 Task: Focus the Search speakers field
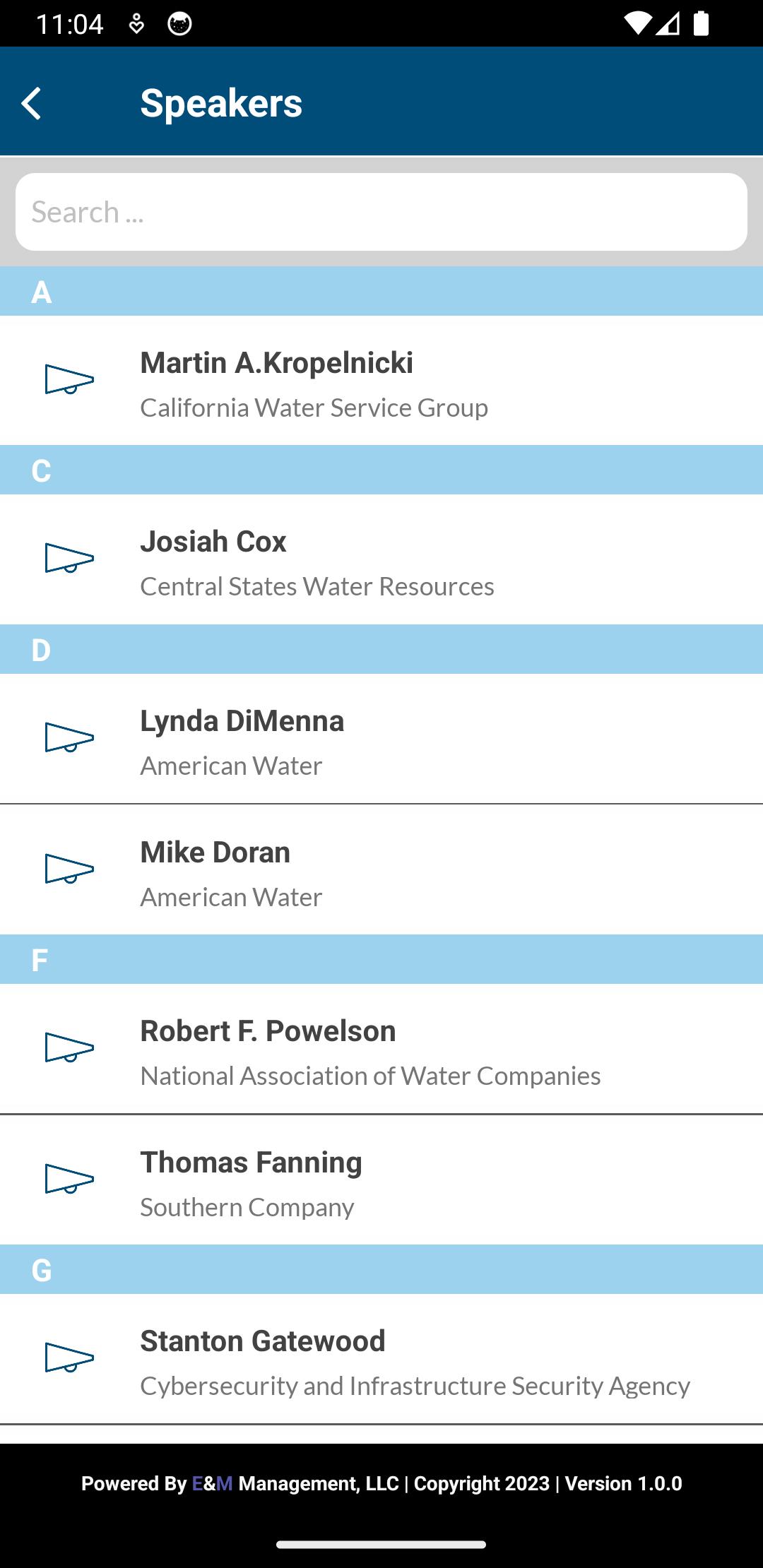(381, 212)
